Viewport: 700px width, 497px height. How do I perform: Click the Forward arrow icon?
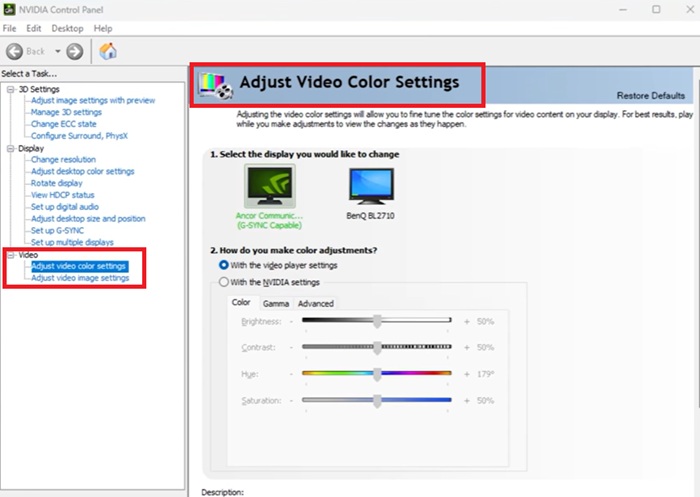pyautogui.click(x=75, y=51)
